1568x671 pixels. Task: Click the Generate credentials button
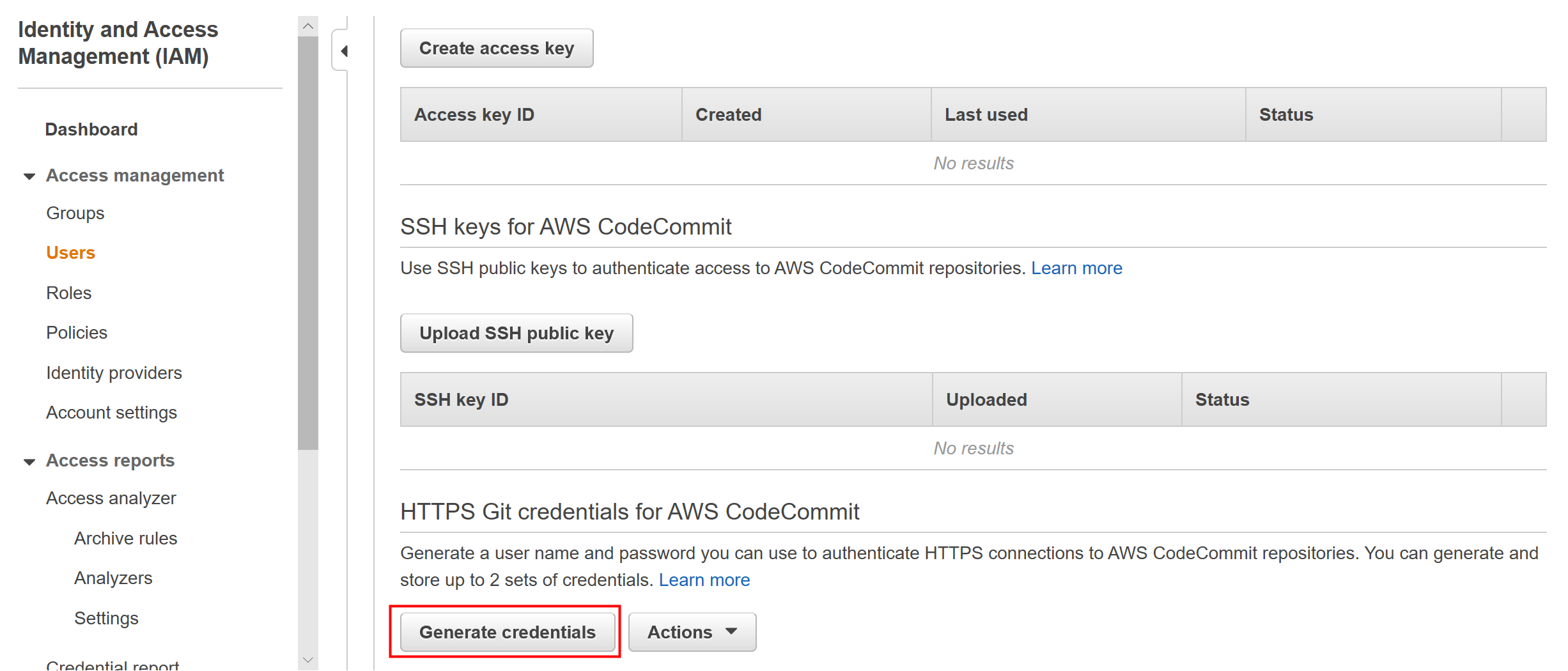(x=507, y=632)
